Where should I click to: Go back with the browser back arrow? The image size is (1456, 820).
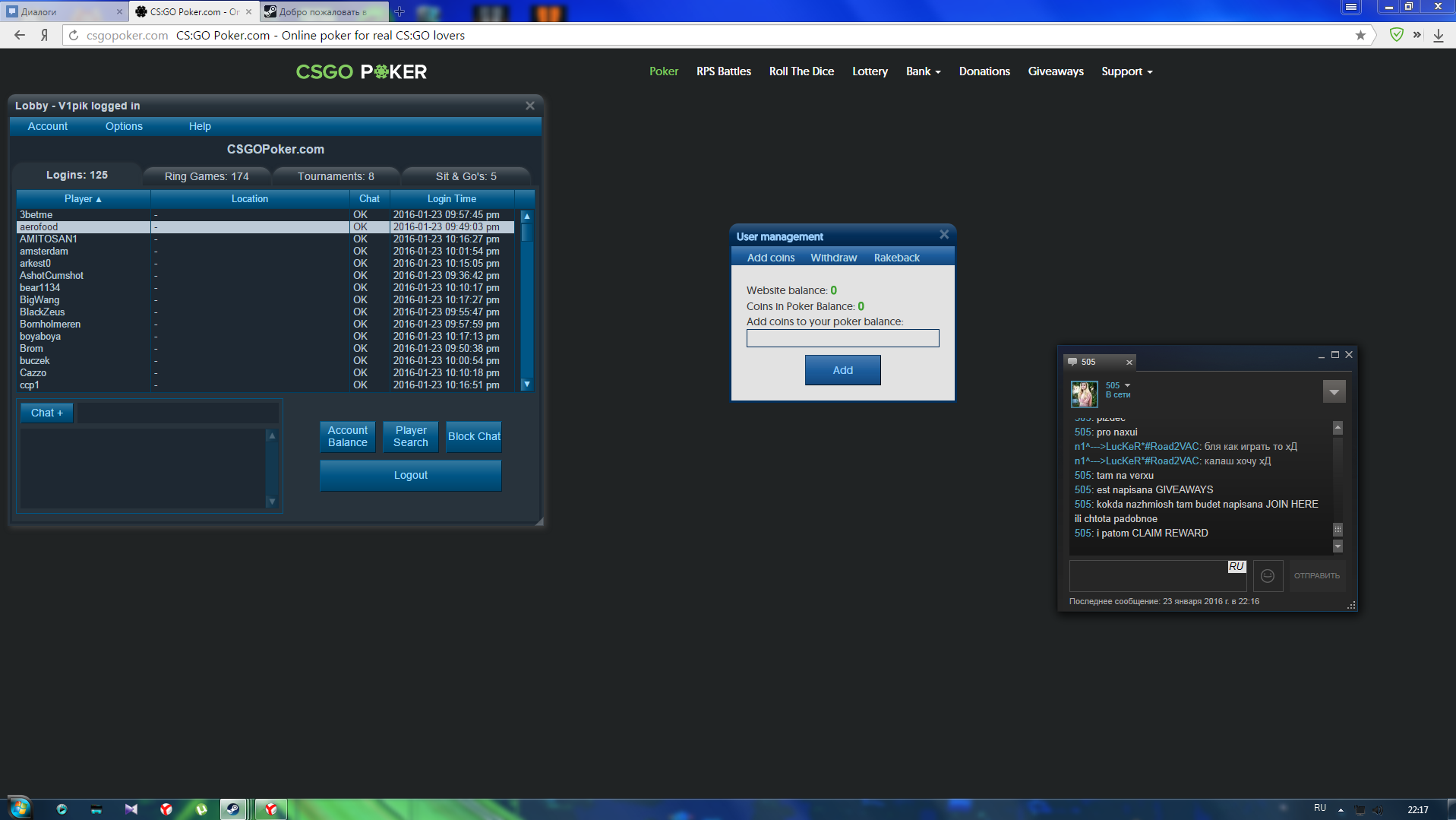click(20, 35)
